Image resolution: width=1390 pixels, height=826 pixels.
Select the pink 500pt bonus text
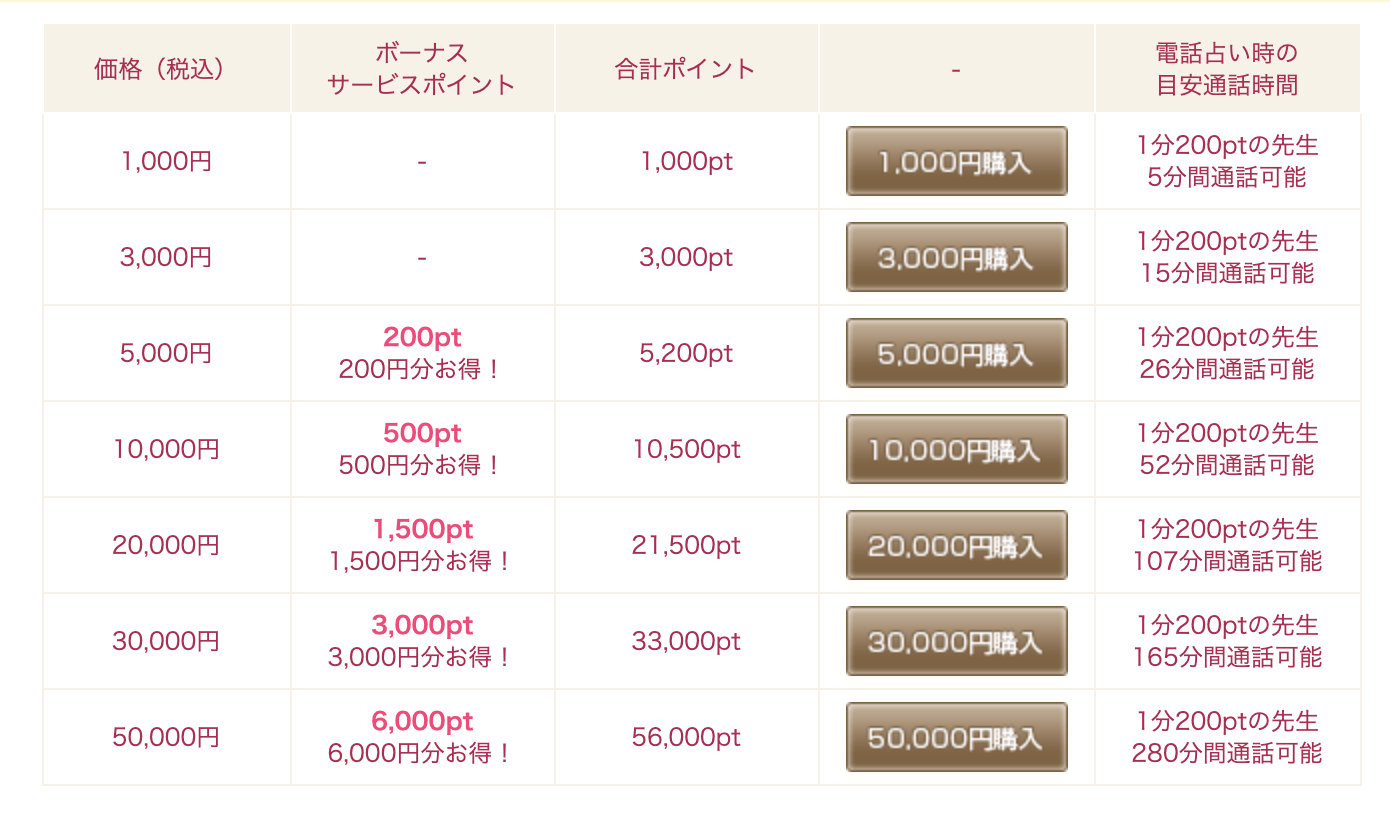click(x=422, y=433)
